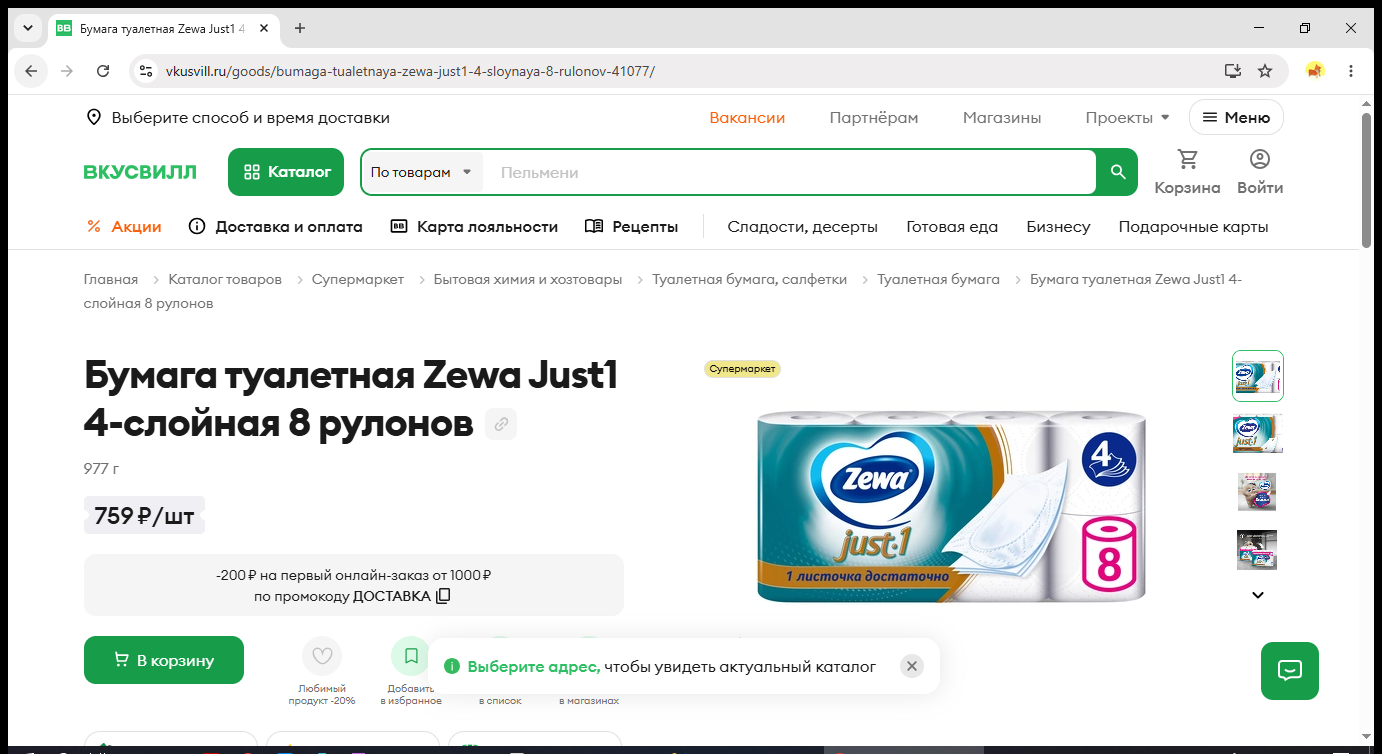
Task: Open the Супермаркет breadcrumb link
Action: point(358,280)
